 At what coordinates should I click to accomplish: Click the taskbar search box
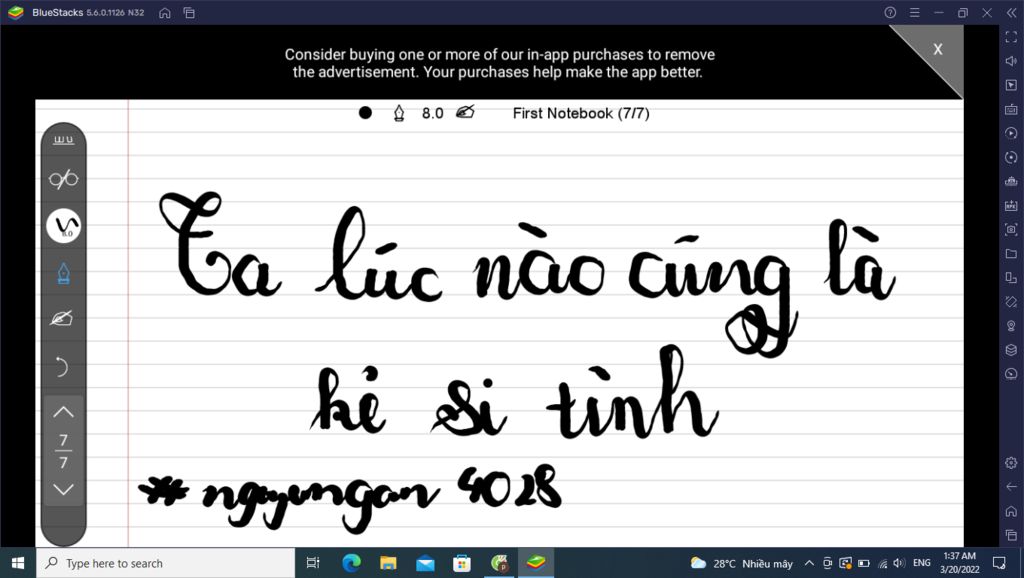click(165, 563)
